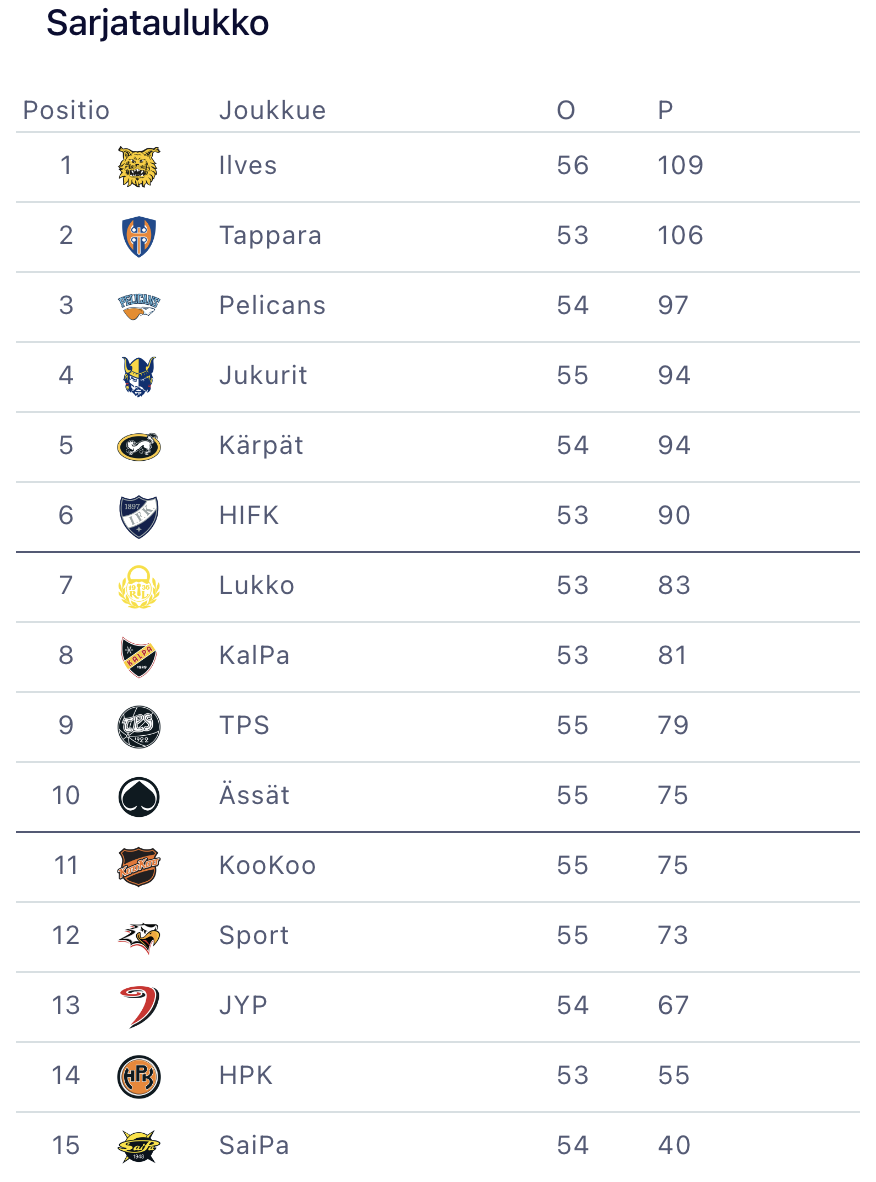Click the HIFK crest logo
876x1182 pixels.
[139, 516]
